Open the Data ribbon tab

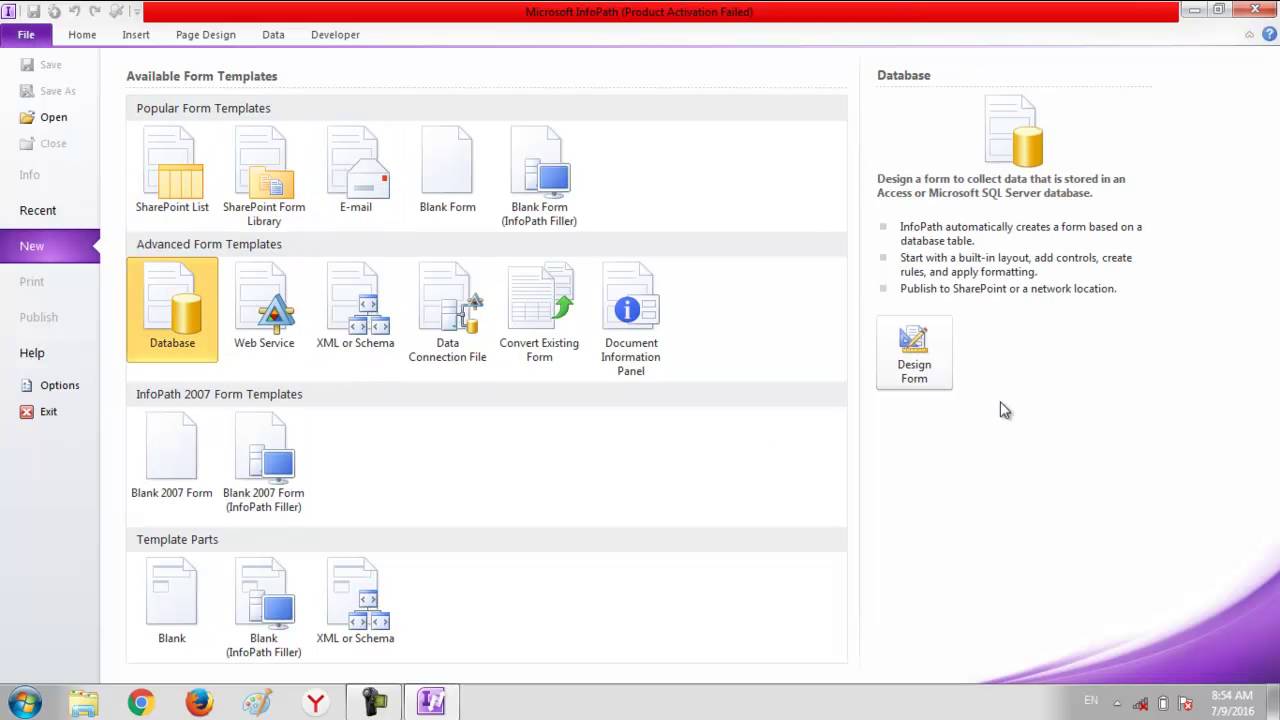(273, 35)
